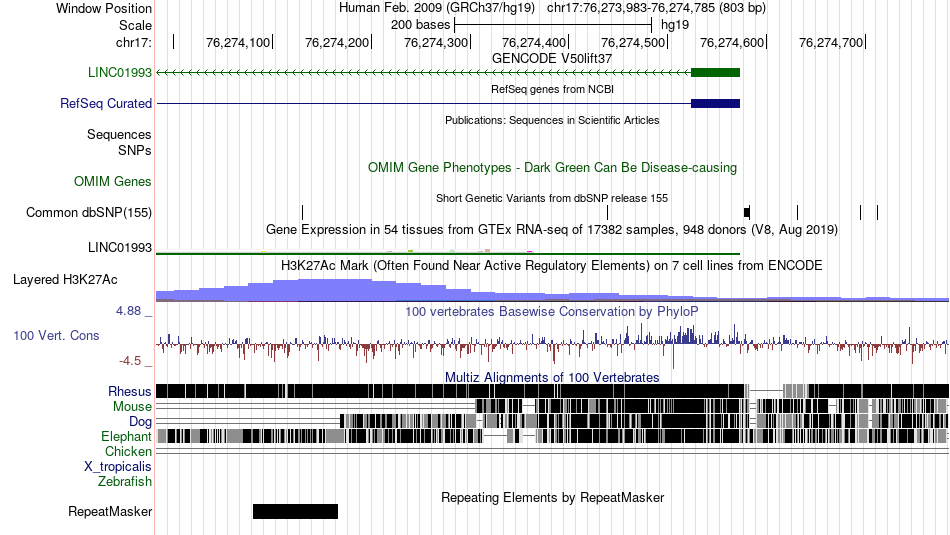This screenshot has height=535, width=950.
Task: Click the Sequences track label
Action: (x=119, y=135)
